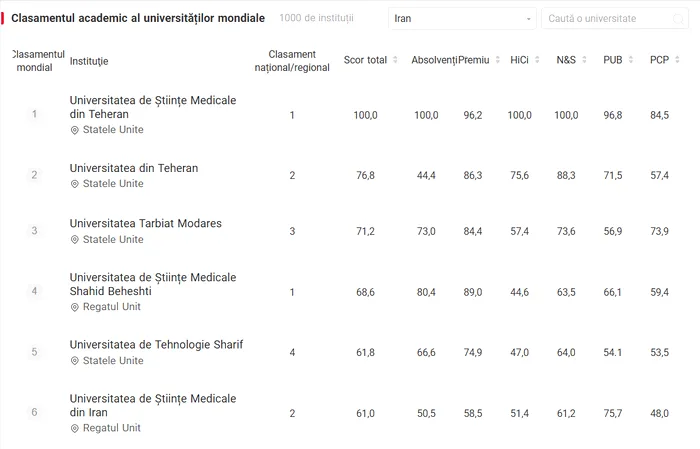Click the Instituție column header
The width and height of the screenshot is (700, 449).
click(89, 61)
